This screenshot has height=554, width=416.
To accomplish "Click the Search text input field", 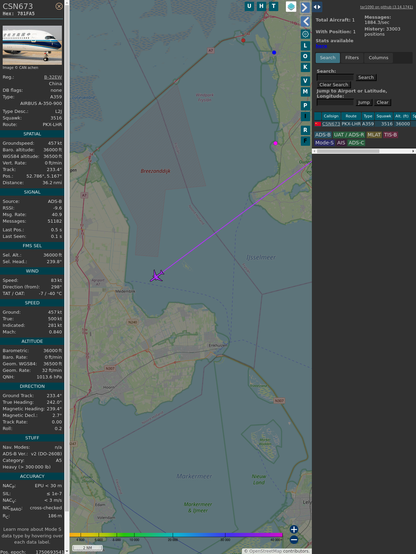I will tap(335, 77).
